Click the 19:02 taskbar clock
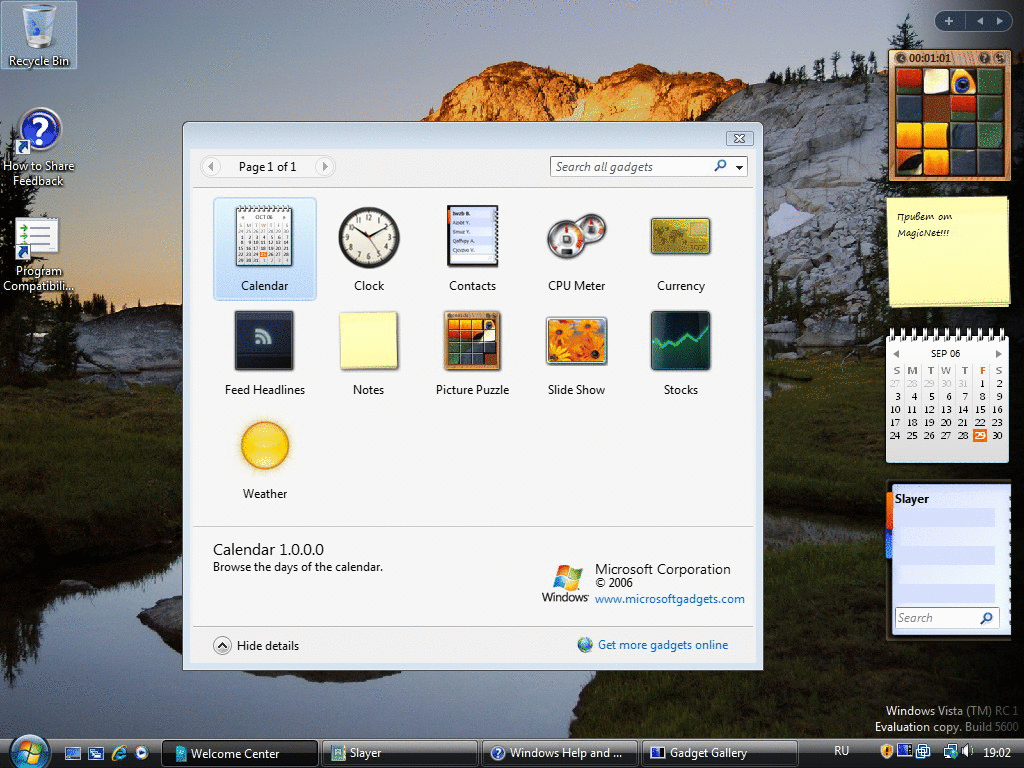Image resolution: width=1024 pixels, height=768 pixels. 997,752
